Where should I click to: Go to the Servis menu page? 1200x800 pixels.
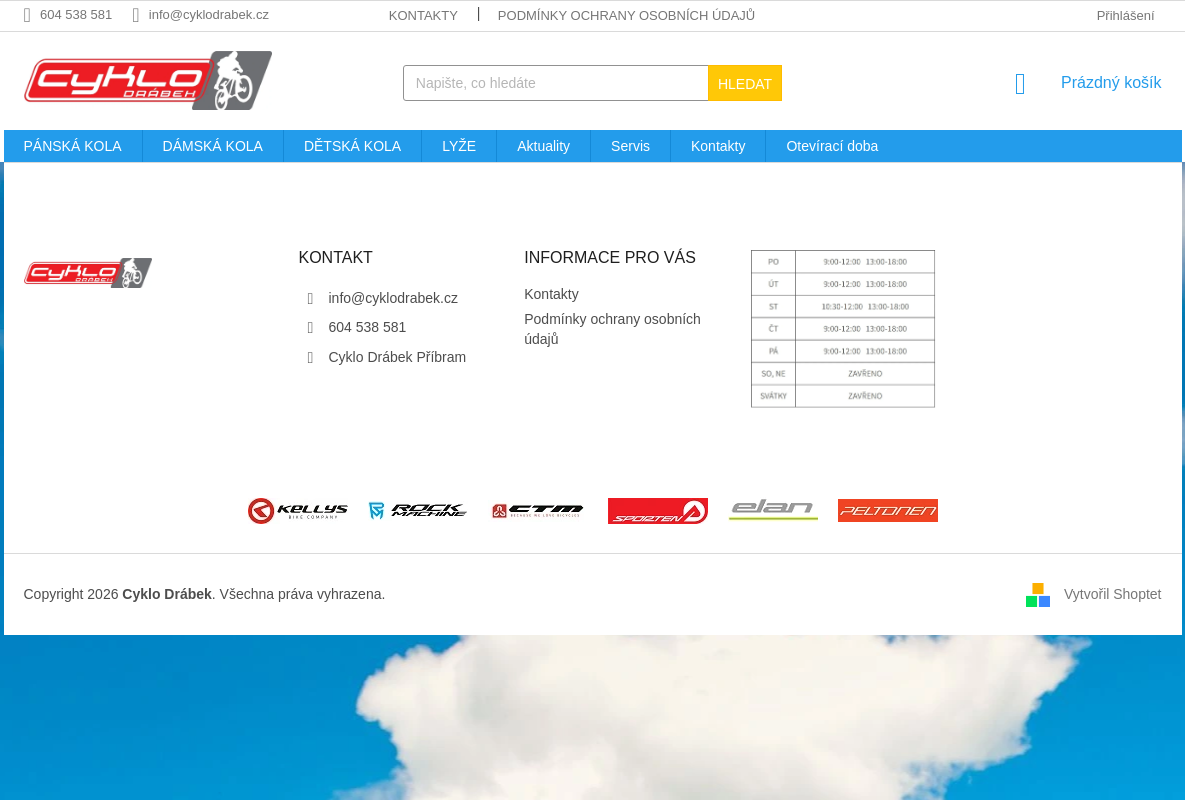click(x=630, y=146)
